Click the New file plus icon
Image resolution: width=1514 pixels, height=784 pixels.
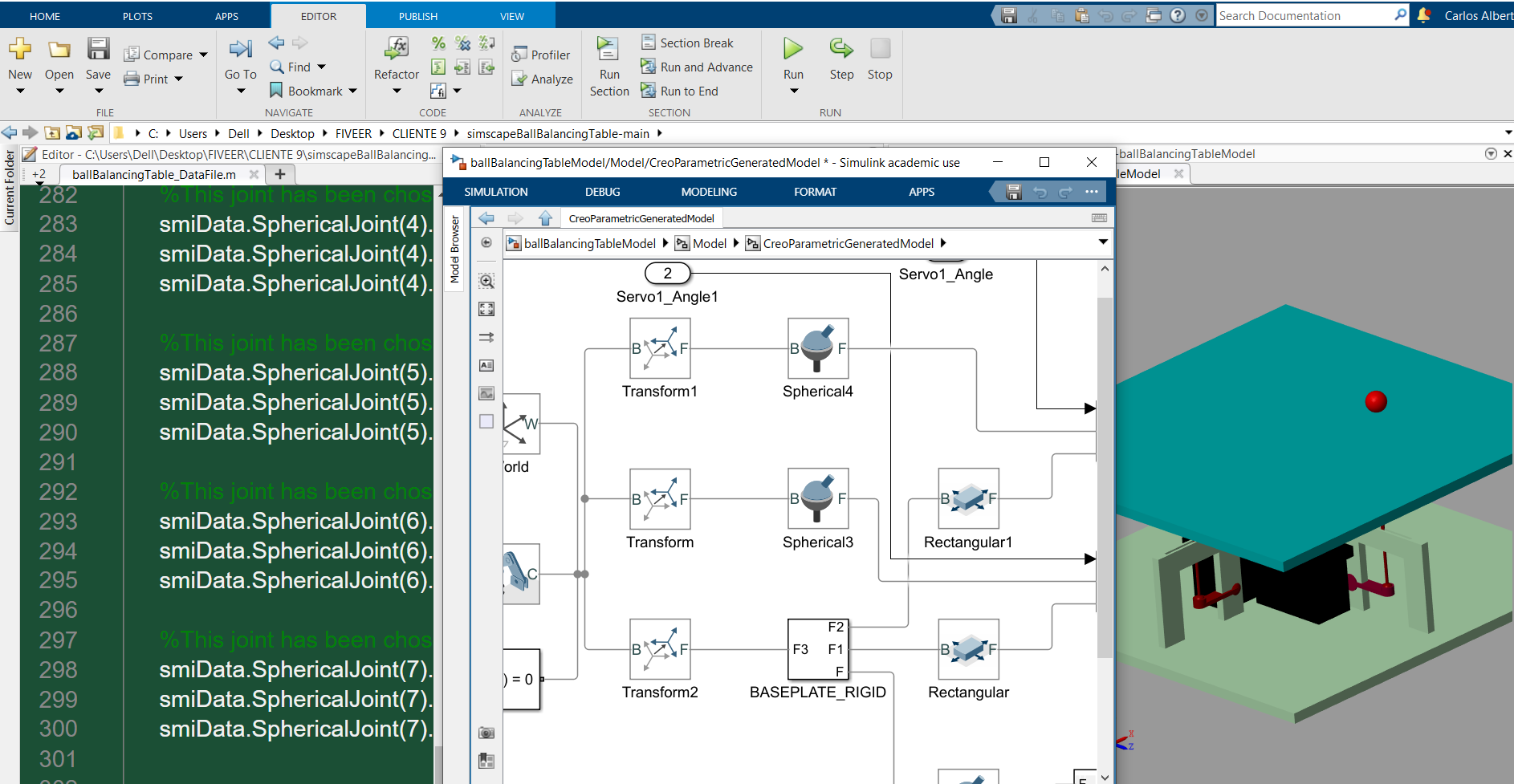pos(20,49)
